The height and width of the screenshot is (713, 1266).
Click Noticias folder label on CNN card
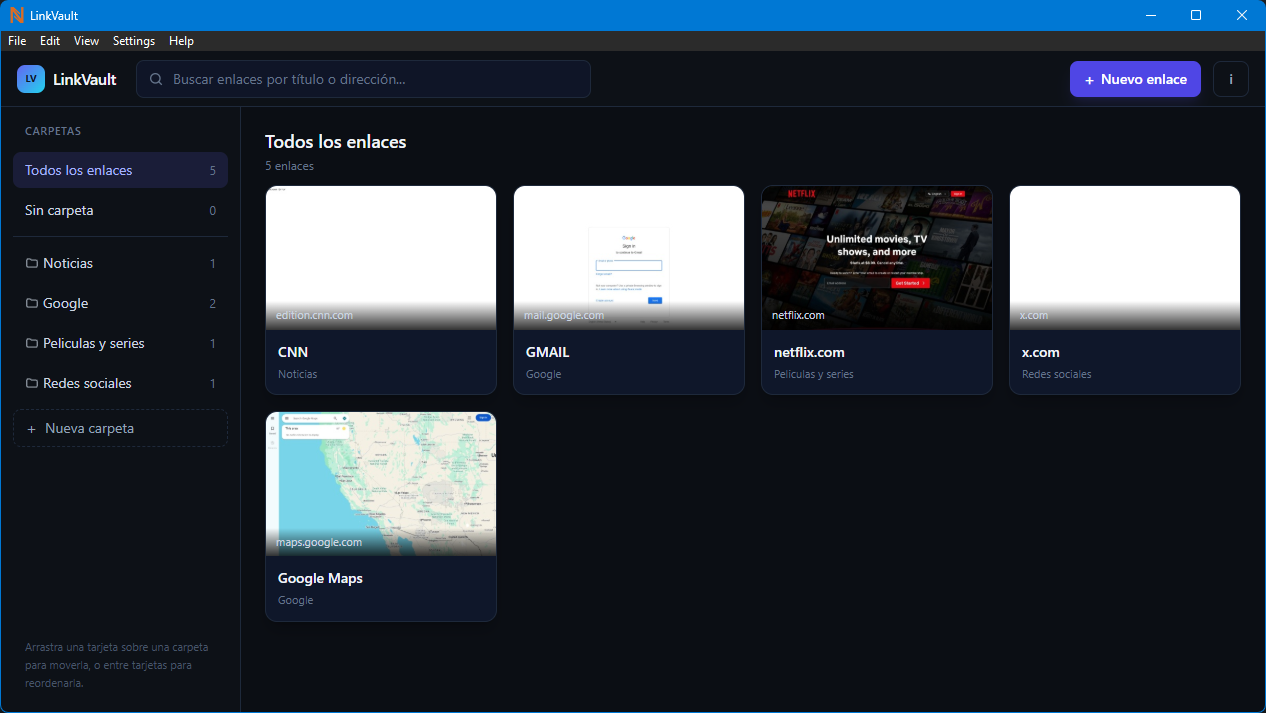tap(297, 374)
